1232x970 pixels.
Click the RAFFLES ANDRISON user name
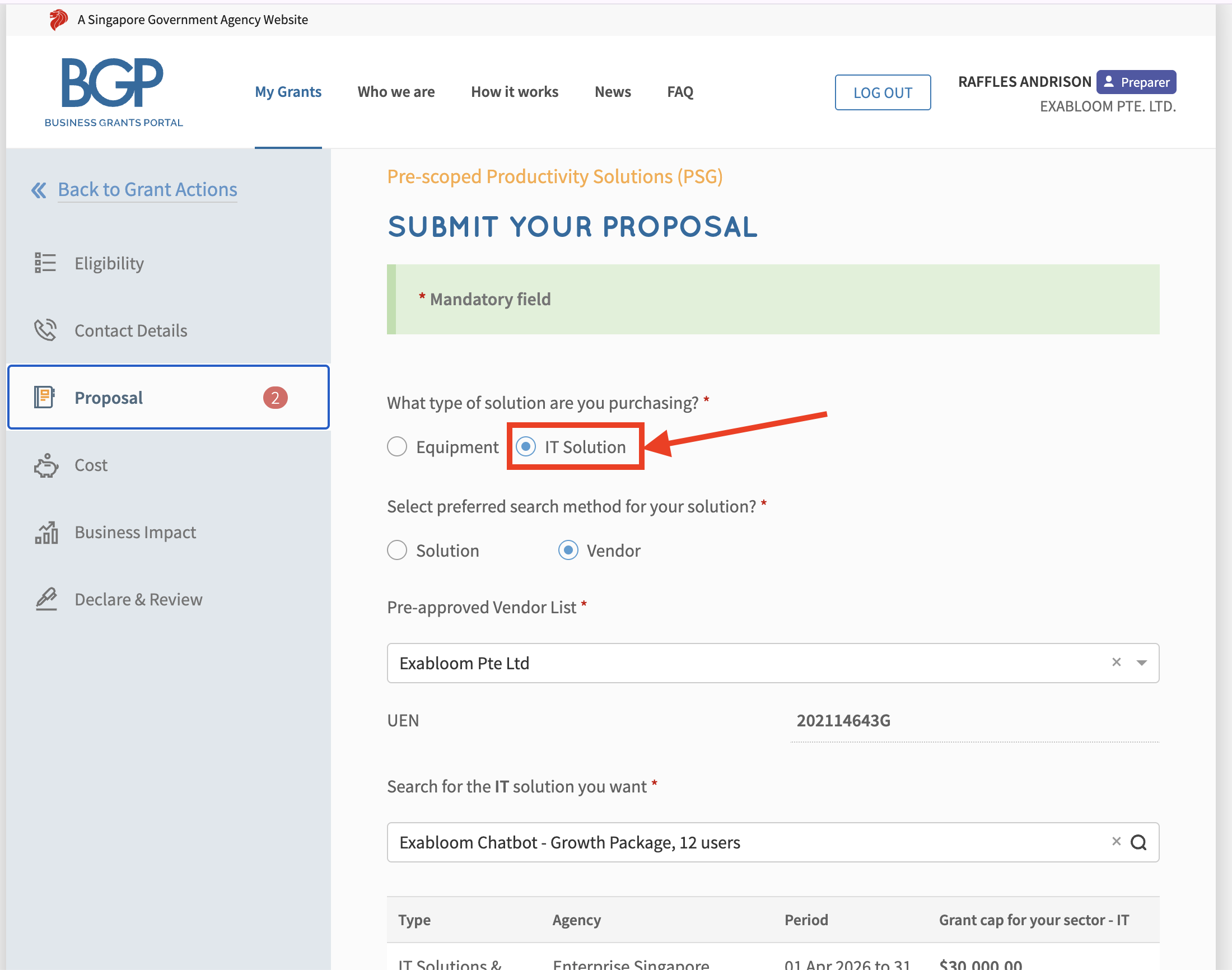click(1025, 82)
